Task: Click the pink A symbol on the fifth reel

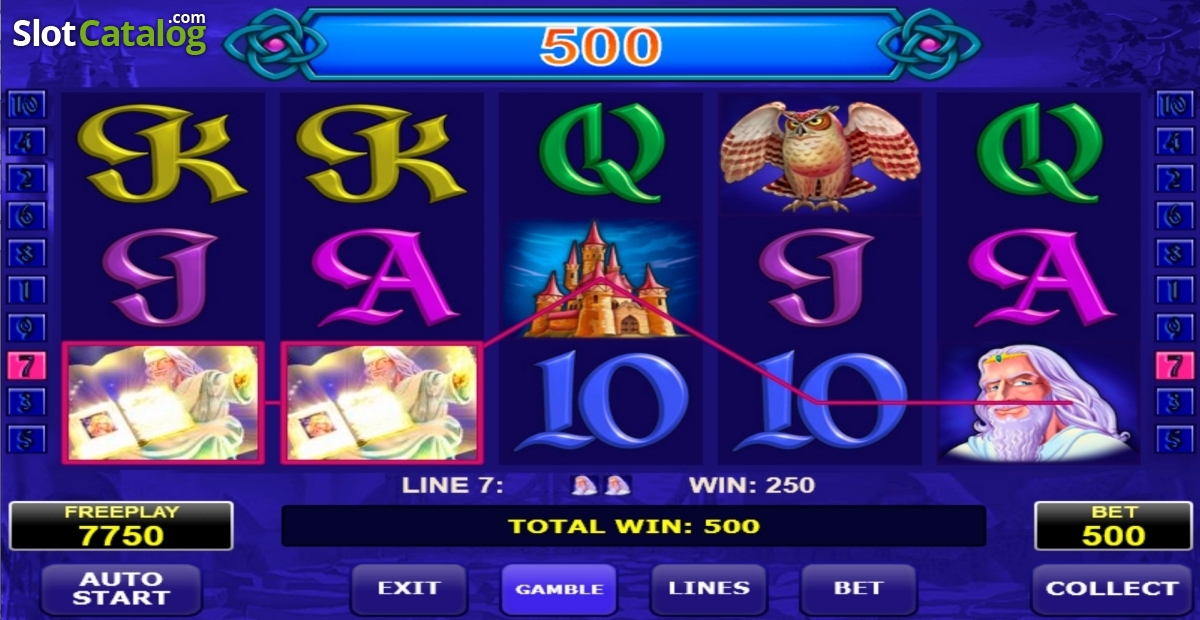Action: tap(1040, 277)
